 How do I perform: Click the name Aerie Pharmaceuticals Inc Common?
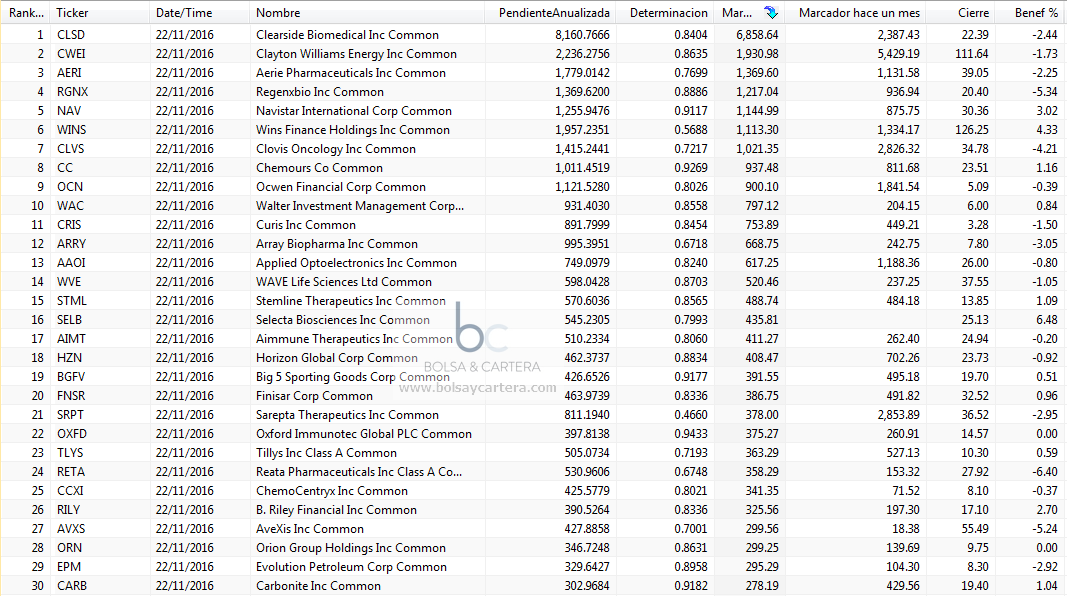tap(351, 73)
